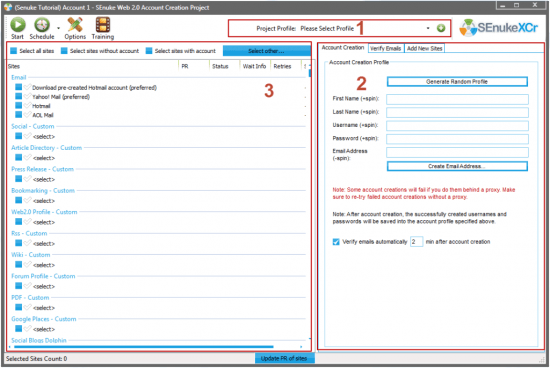Open the Project Profile dropdown
The image size is (550, 368).
tap(428, 28)
